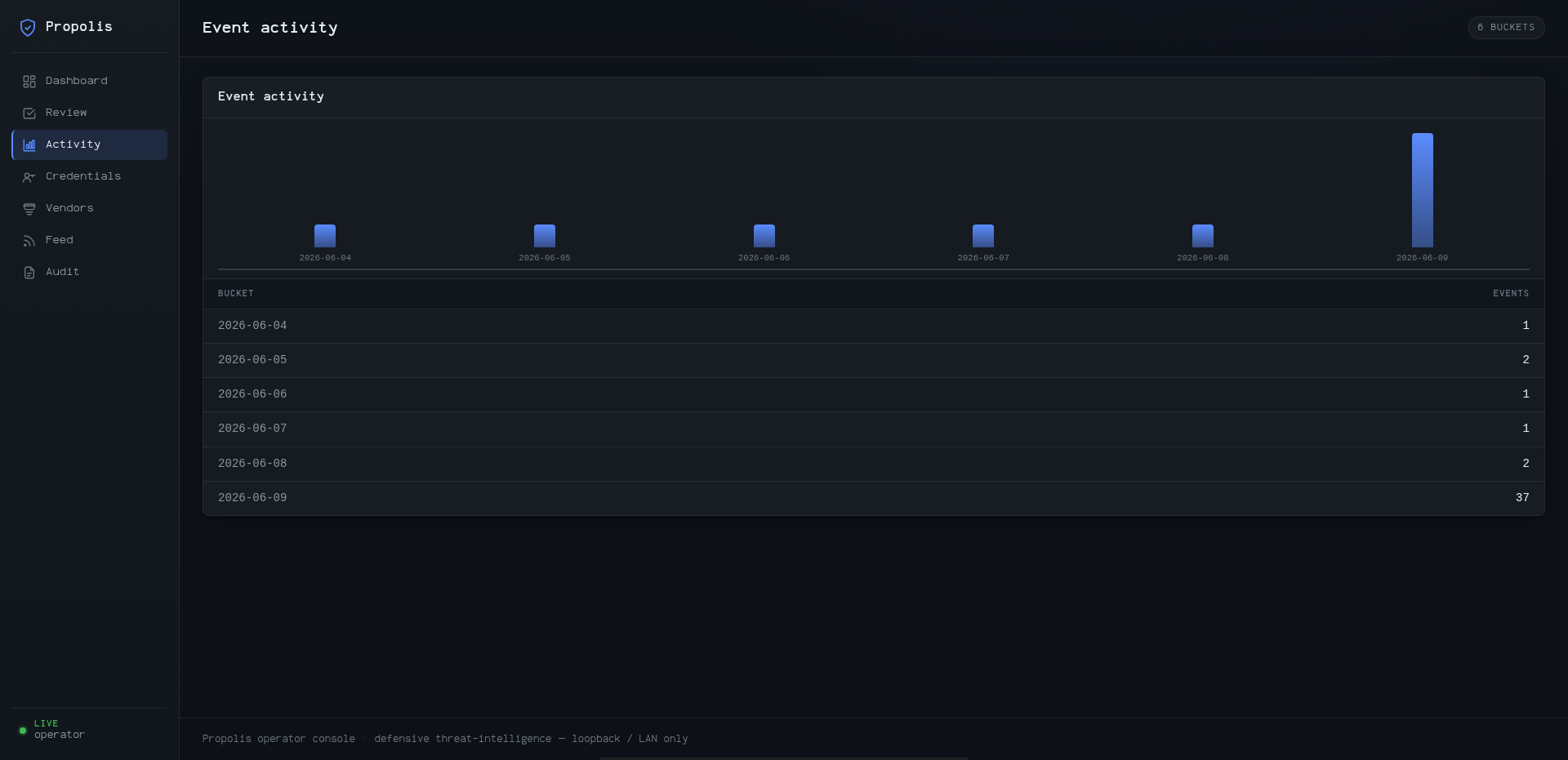1568x760 pixels.
Task: Open the Feed page
Action: (x=90, y=240)
